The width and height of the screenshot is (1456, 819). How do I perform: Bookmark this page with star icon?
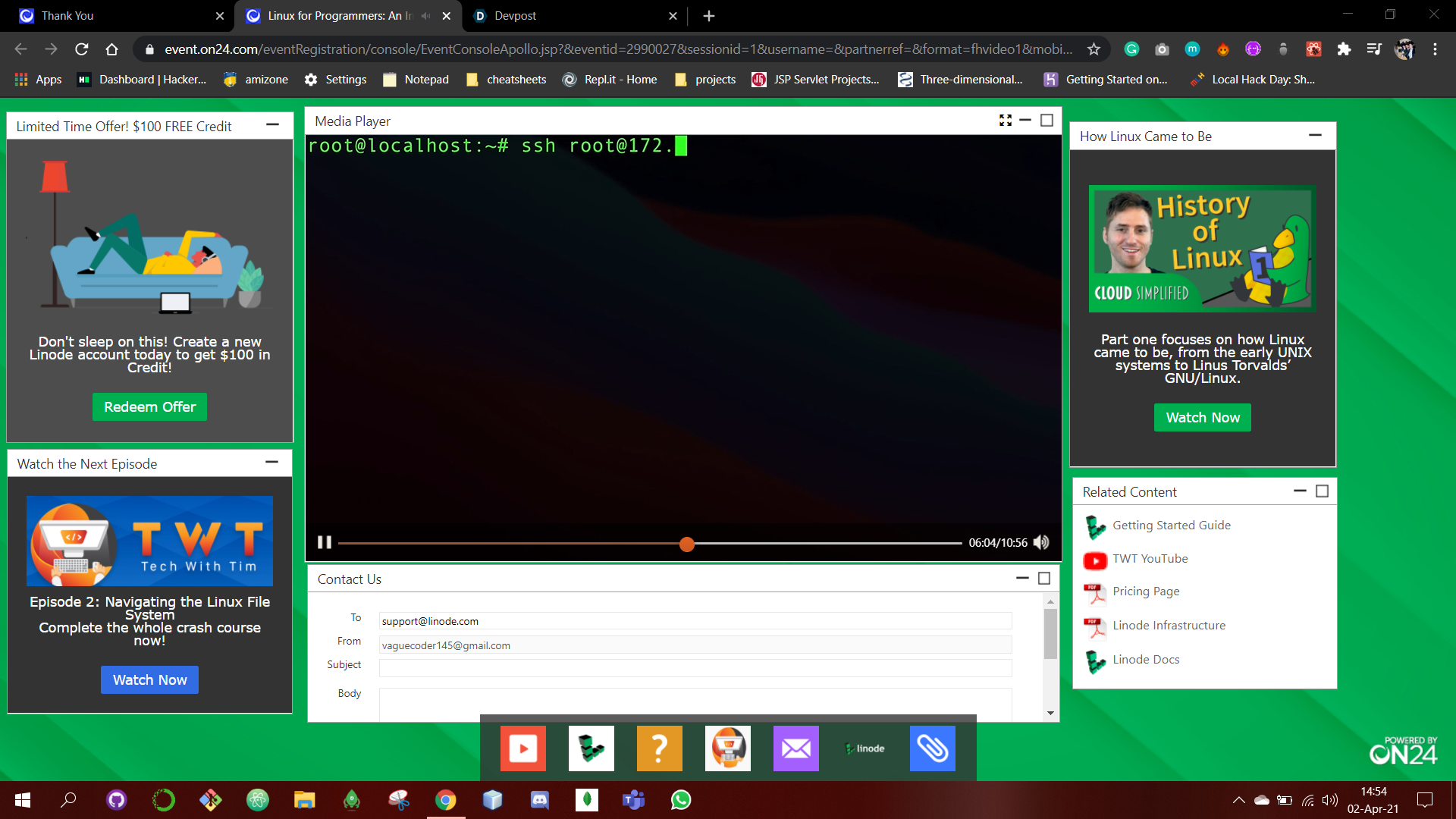(1094, 49)
